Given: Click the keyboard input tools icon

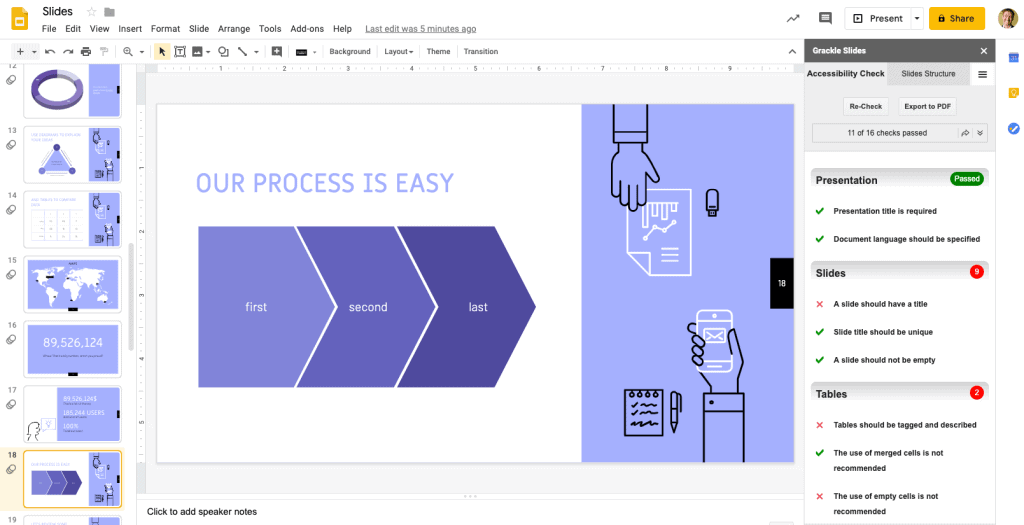Looking at the screenshot, I should (x=301, y=52).
